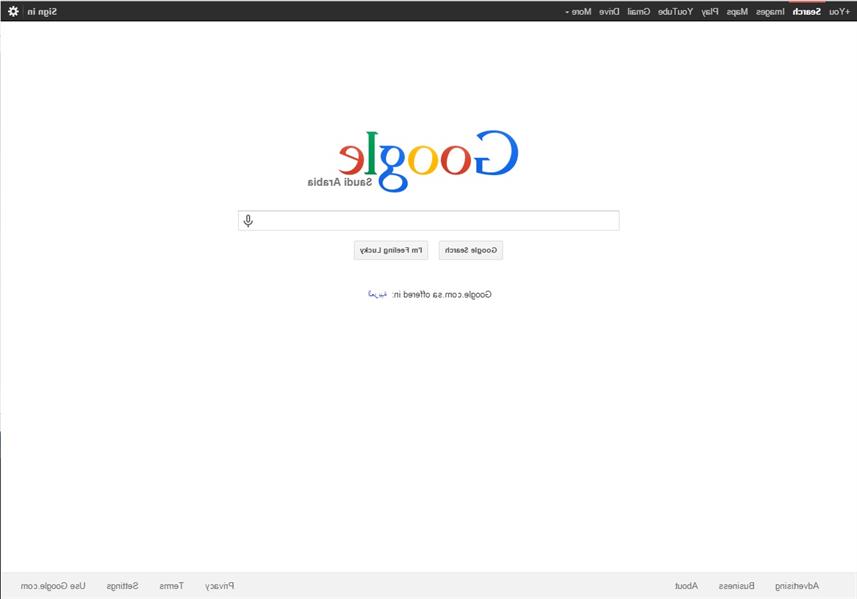
Task: Open the mirrored Sign in link
Action: (42, 11)
